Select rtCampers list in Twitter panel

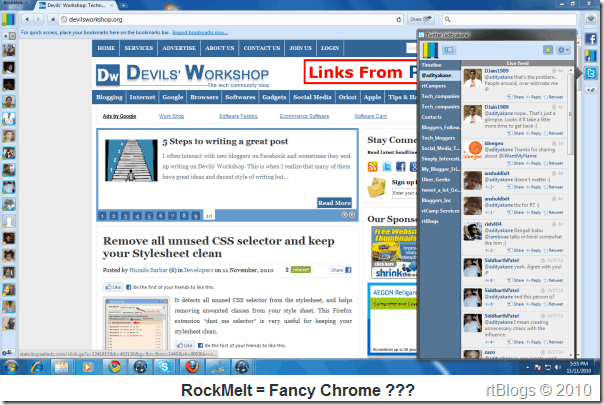pos(441,86)
